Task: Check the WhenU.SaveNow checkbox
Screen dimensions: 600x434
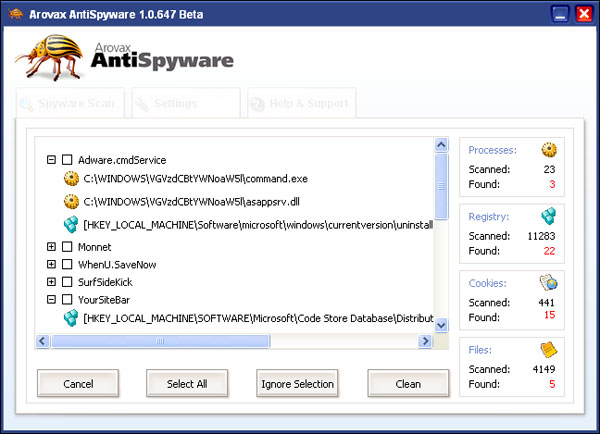Action: pyautogui.click(x=67, y=264)
